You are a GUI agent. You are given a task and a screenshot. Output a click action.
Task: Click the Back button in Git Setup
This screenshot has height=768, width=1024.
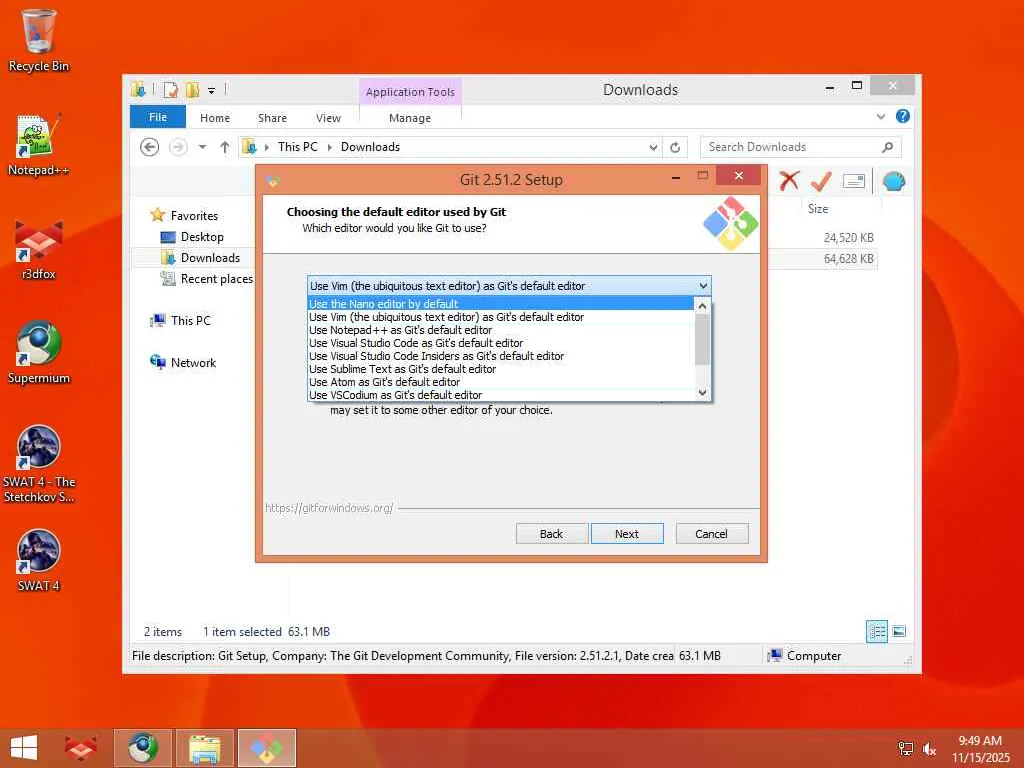coord(551,534)
